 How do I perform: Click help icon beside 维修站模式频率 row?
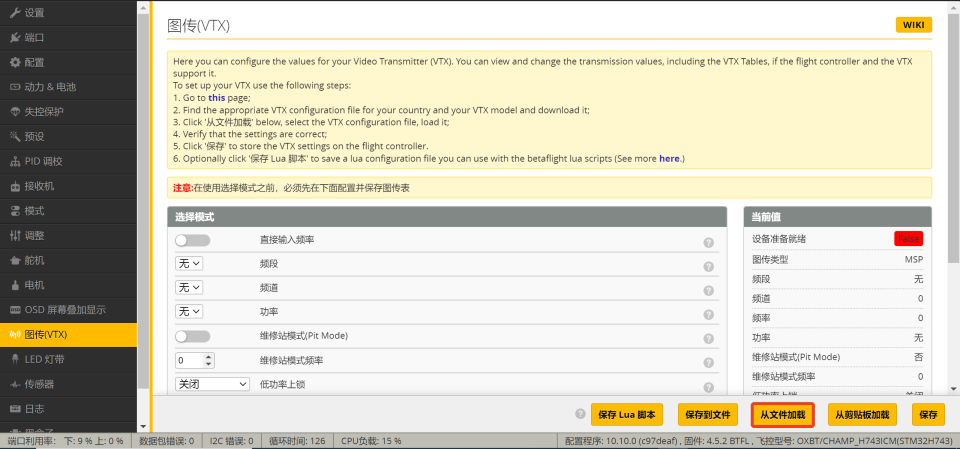click(708, 361)
